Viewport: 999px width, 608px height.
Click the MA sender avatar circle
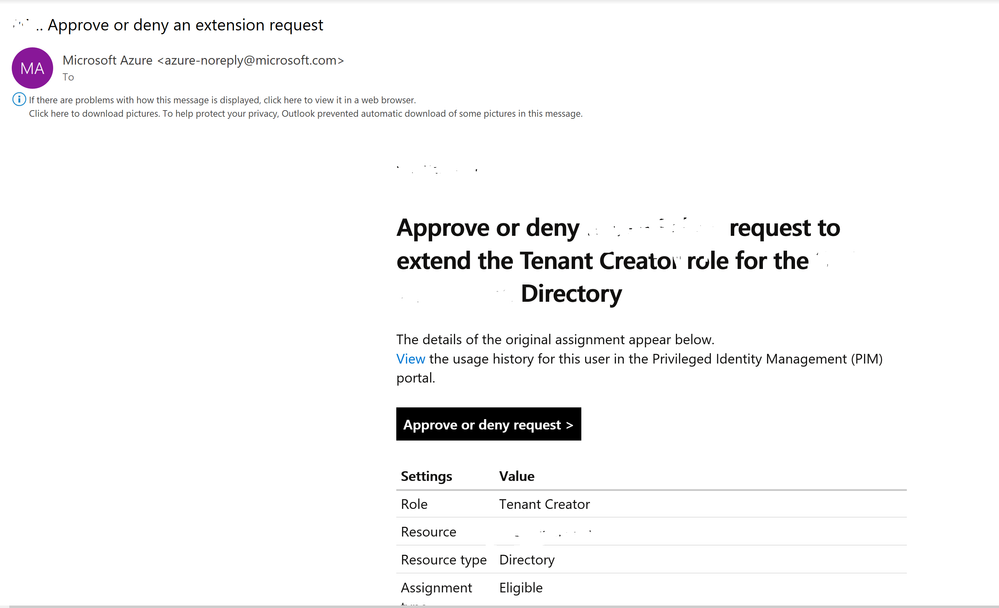[x=32, y=68]
